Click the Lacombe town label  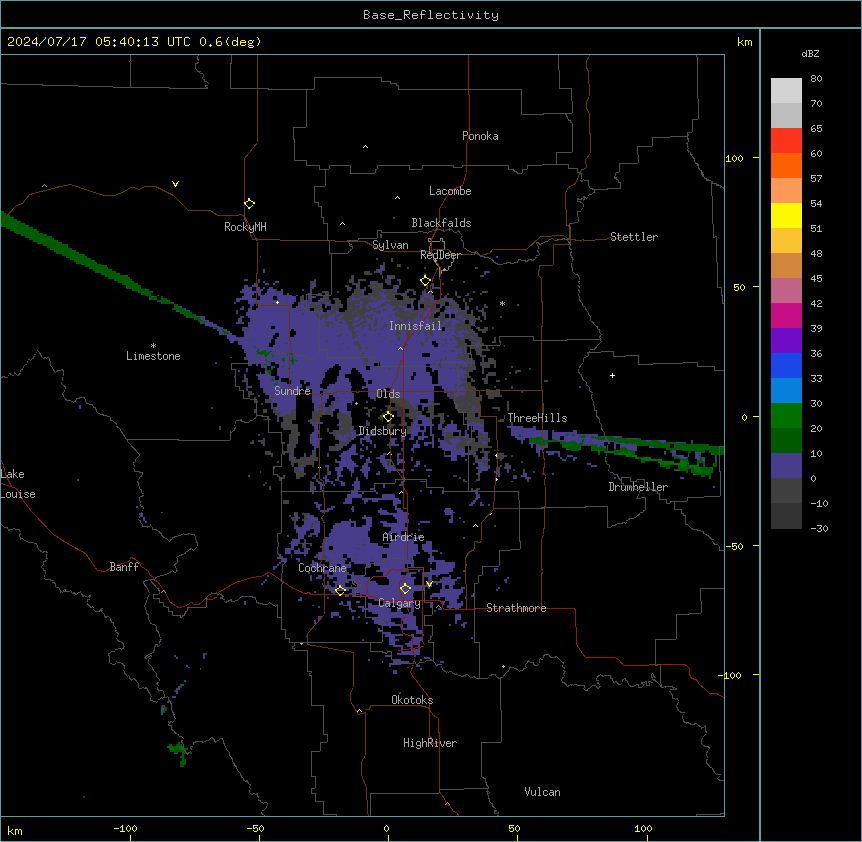[450, 191]
